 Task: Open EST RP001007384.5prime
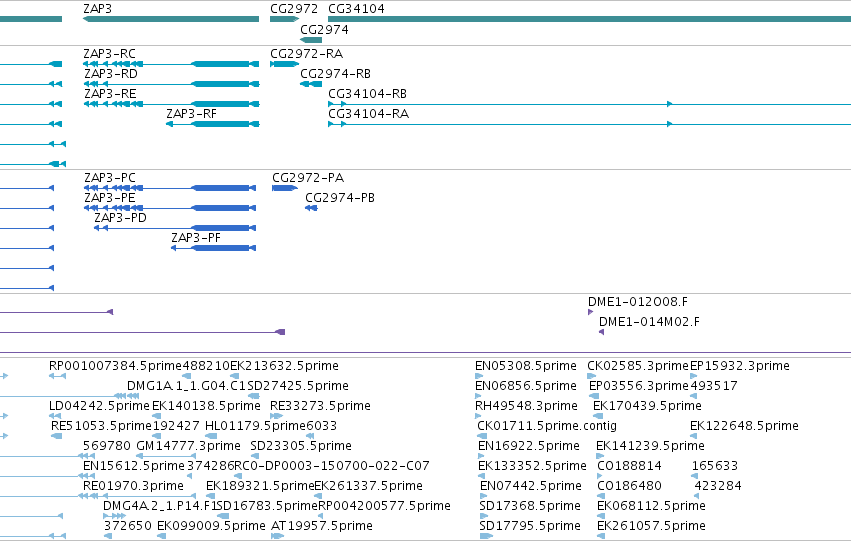coord(115,366)
